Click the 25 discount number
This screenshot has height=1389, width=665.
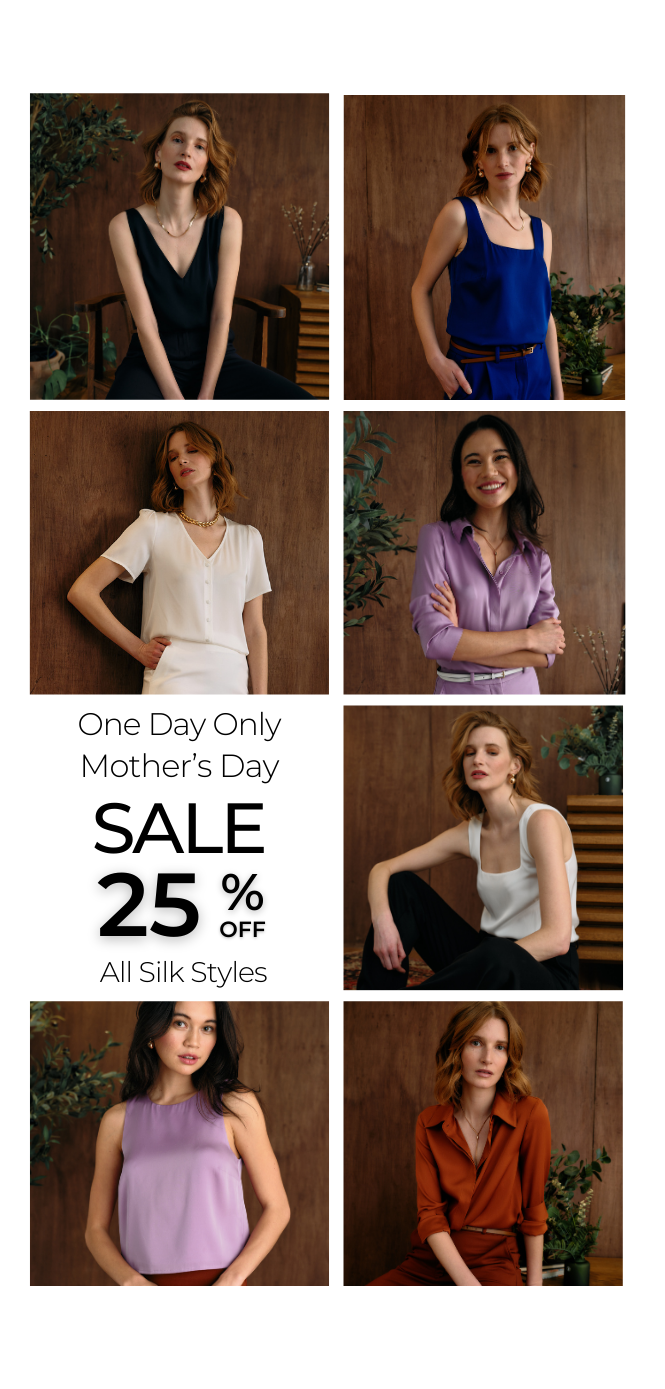149,905
